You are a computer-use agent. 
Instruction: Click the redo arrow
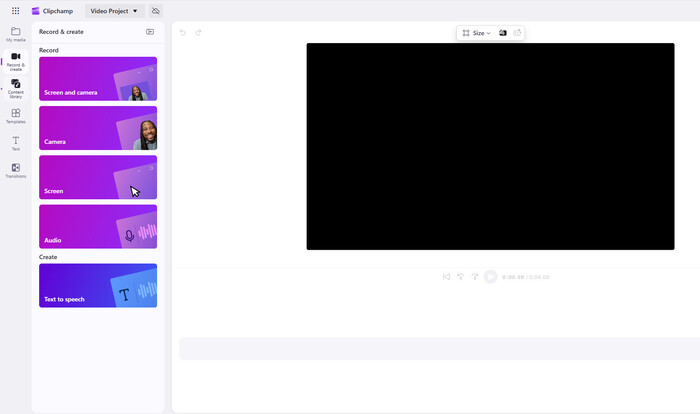(x=198, y=32)
